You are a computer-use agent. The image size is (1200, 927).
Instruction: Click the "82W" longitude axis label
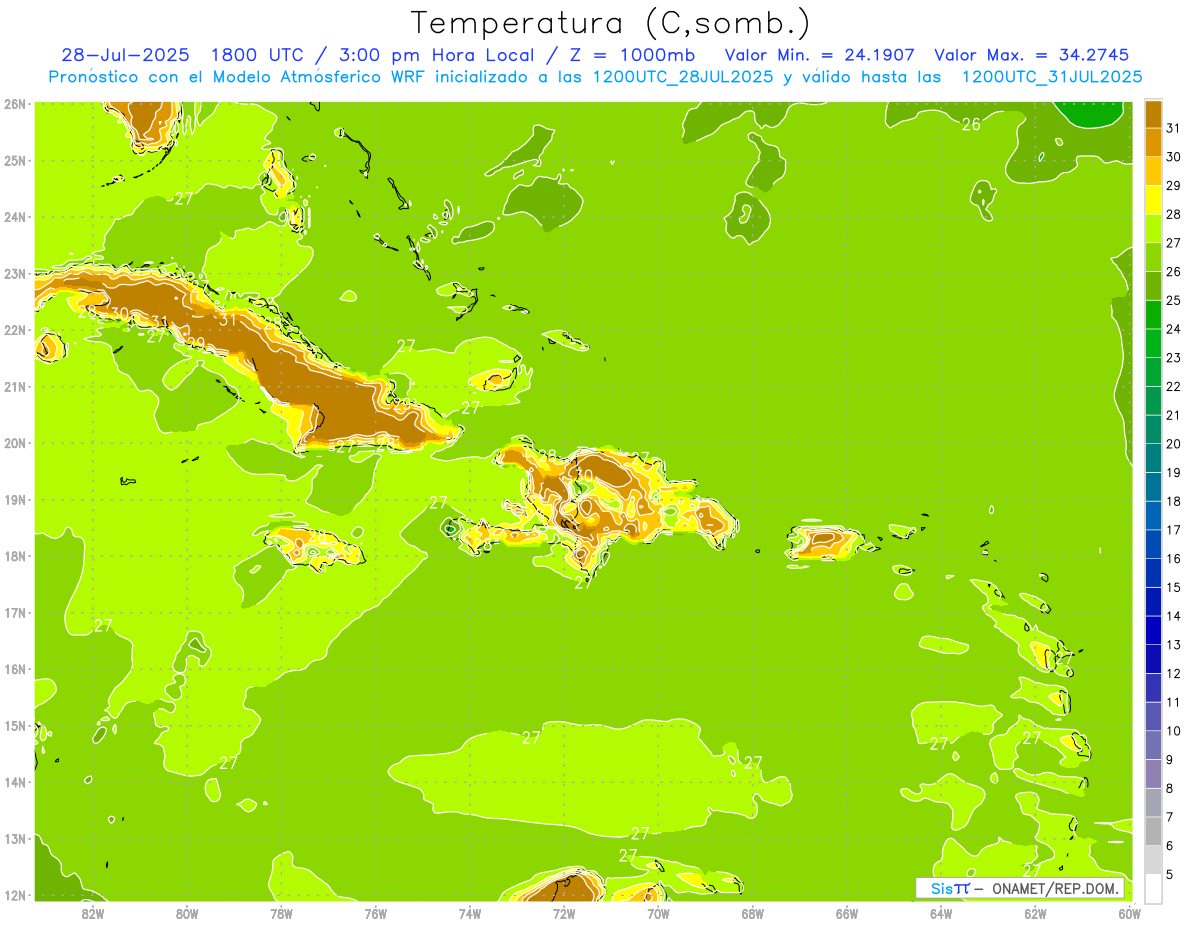tap(92, 913)
